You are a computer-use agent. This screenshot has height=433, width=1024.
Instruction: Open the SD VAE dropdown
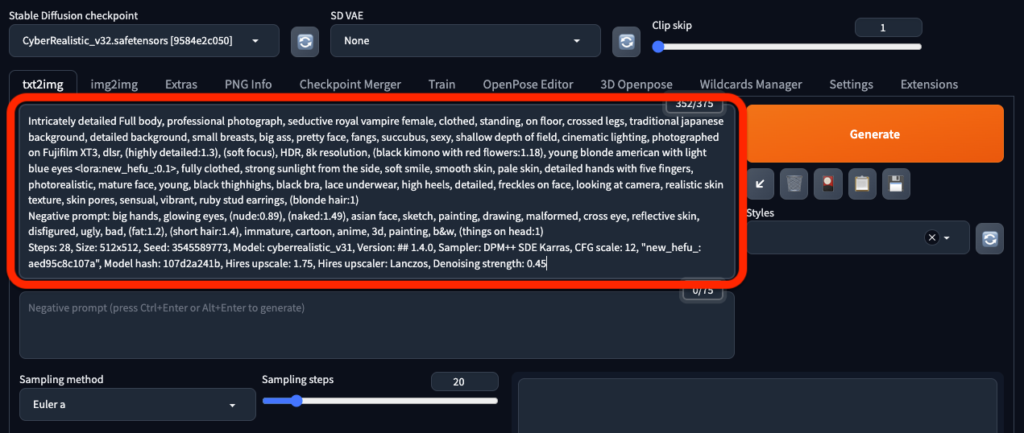(x=466, y=40)
